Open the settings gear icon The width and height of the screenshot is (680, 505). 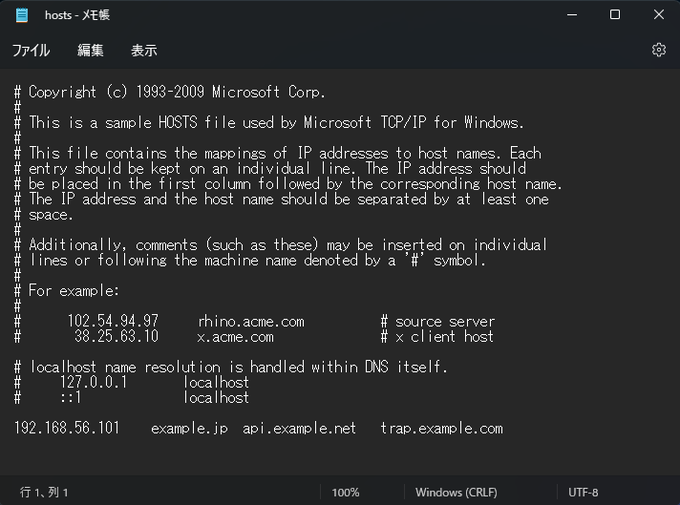(x=659, y=50)
